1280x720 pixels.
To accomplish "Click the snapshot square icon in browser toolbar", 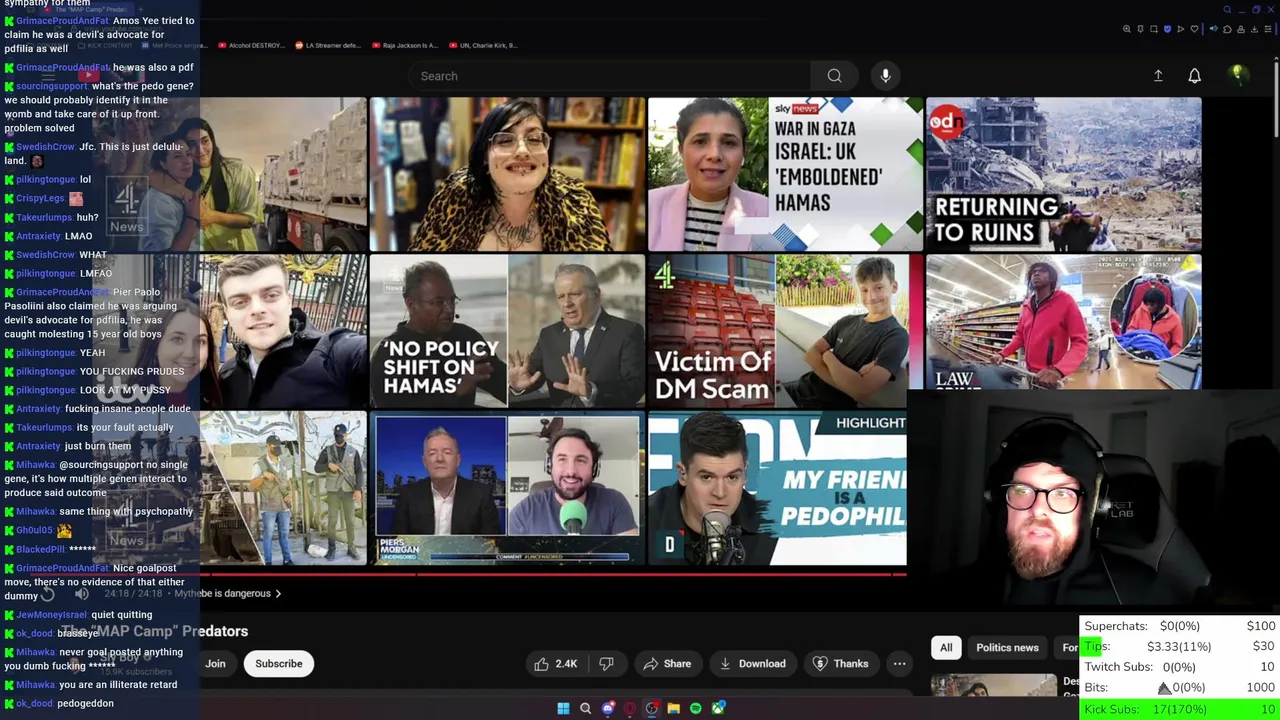I will click(1154, 29).
